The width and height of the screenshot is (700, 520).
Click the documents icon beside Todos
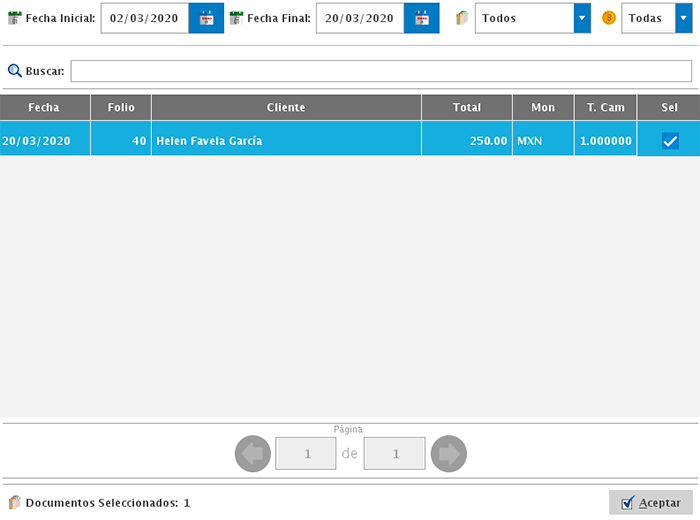click(x=462, y=18)
